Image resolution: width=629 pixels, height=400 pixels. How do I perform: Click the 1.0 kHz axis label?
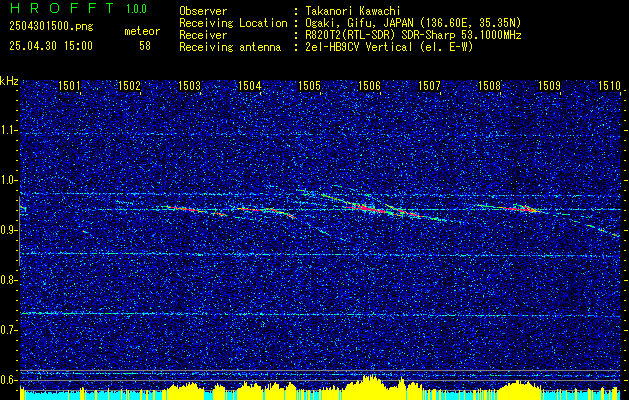(8, 181)
